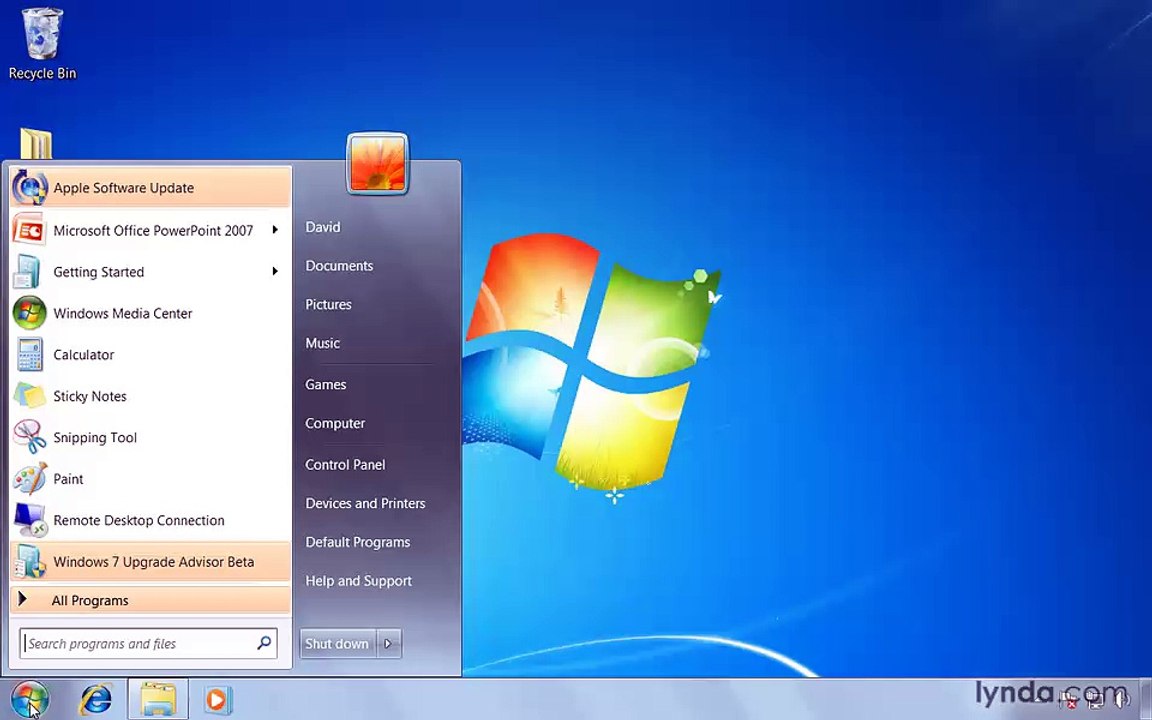Select the partially hidden desktop folder icon

36,144
